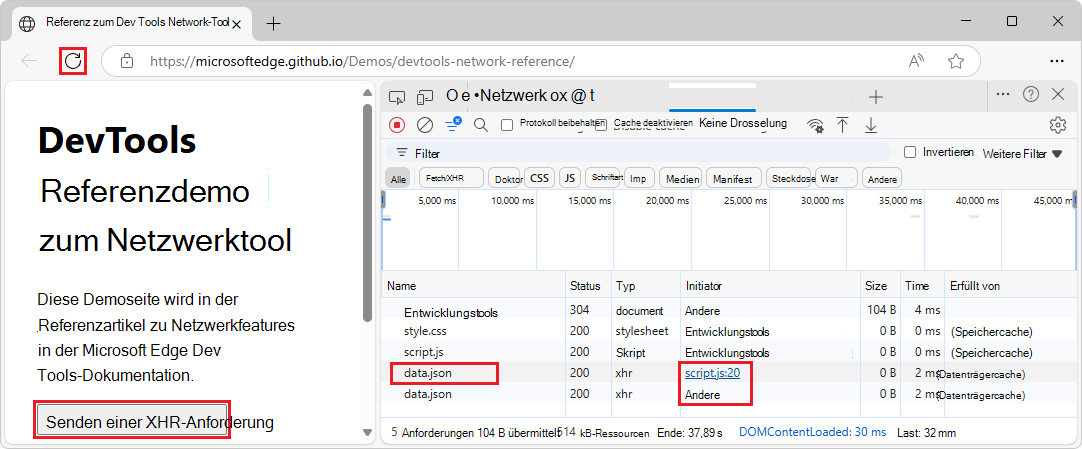Open a new browser tab with the plus button
This screenshot has height=449, width=1082.
(273, 23)
